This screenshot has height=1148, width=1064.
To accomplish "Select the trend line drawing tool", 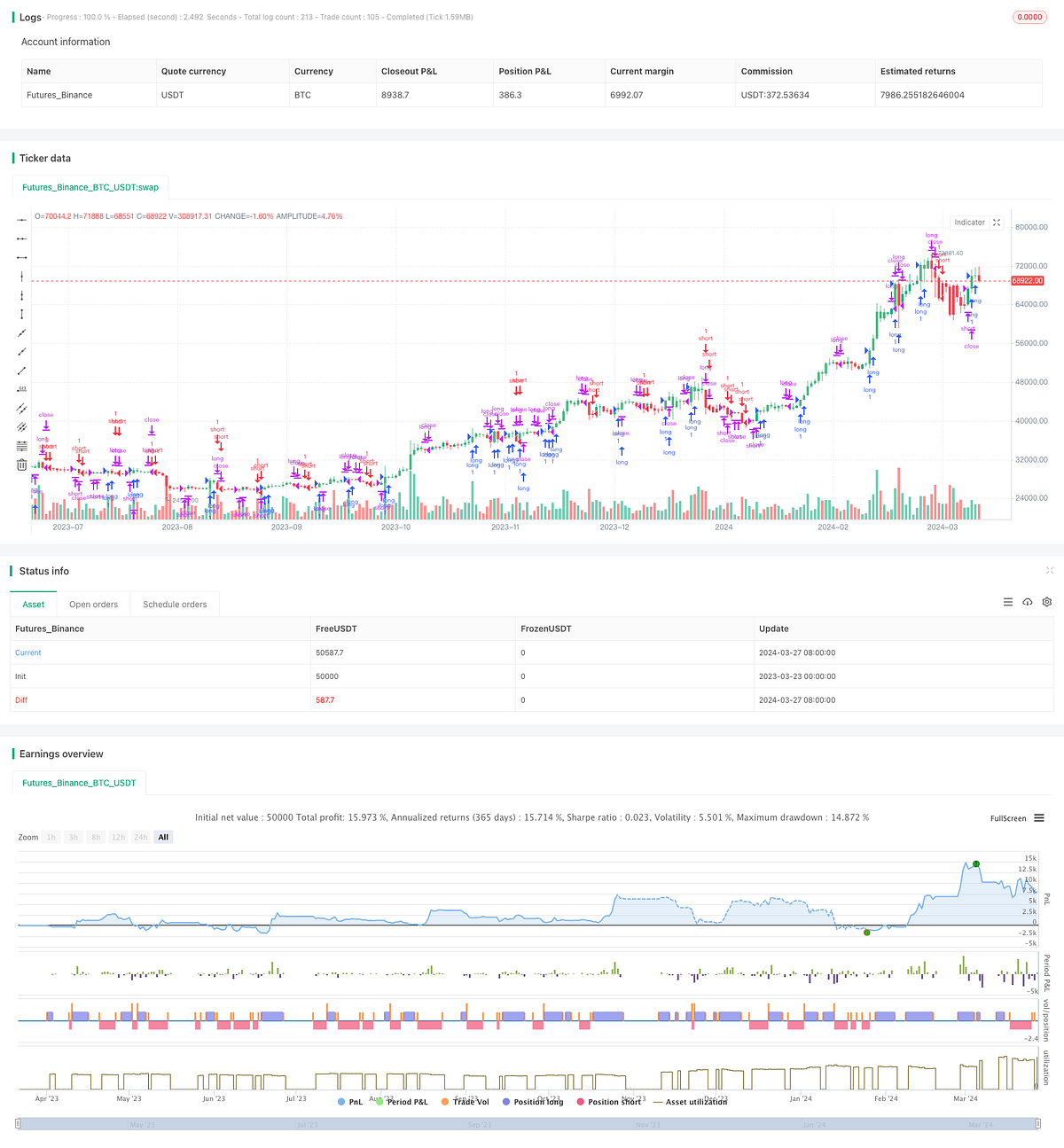I will [x=22, y=333].
